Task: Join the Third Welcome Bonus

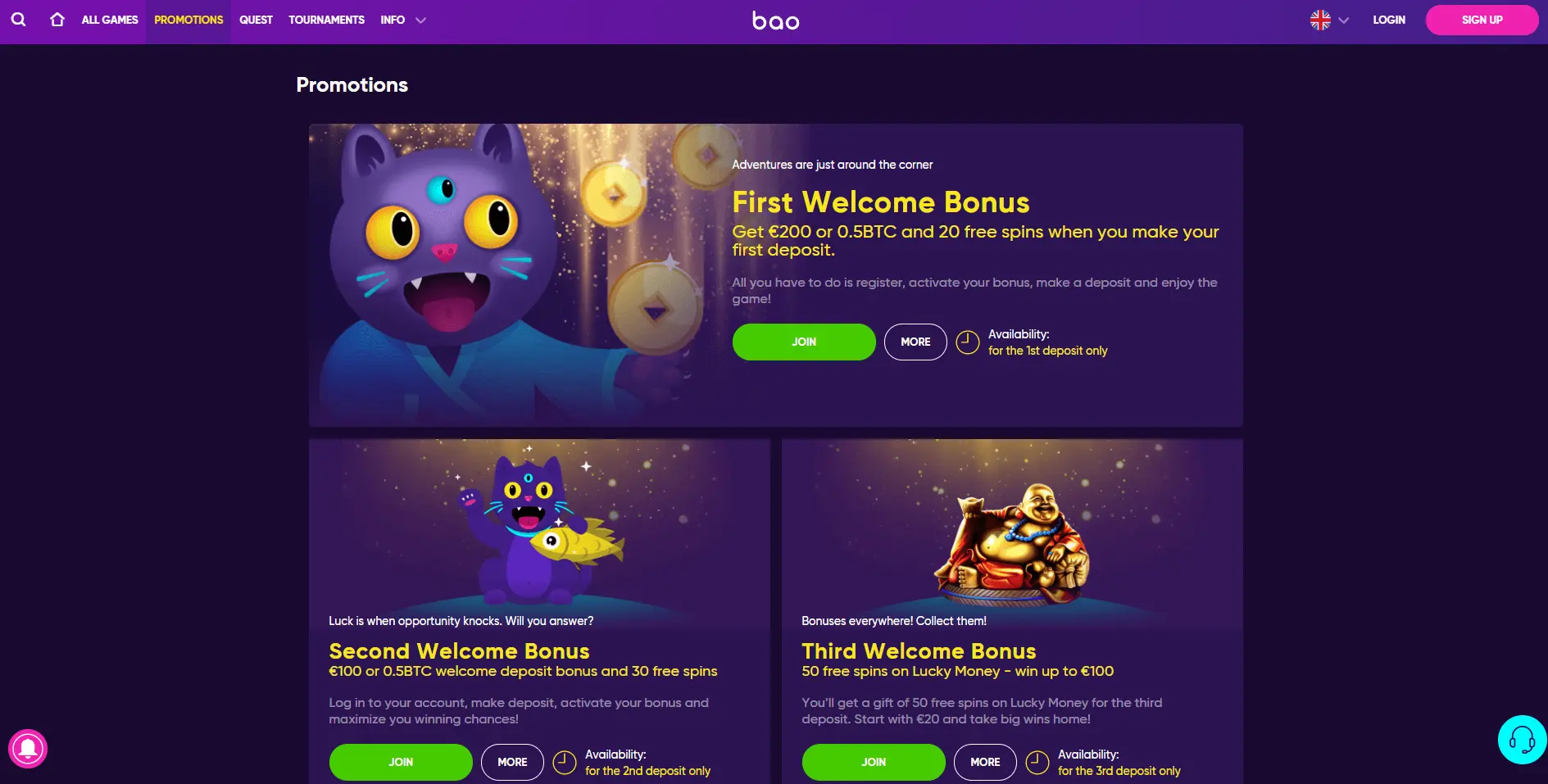Action: [873, 763]
